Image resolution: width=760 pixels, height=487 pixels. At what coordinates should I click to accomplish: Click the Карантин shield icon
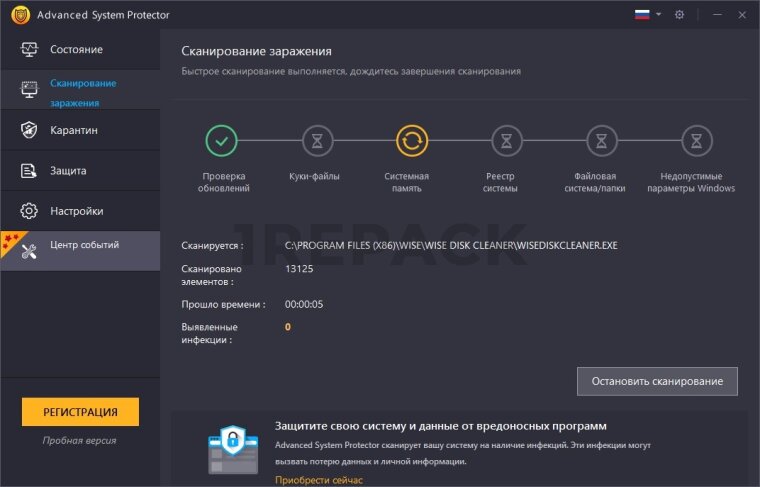[29, 131]
